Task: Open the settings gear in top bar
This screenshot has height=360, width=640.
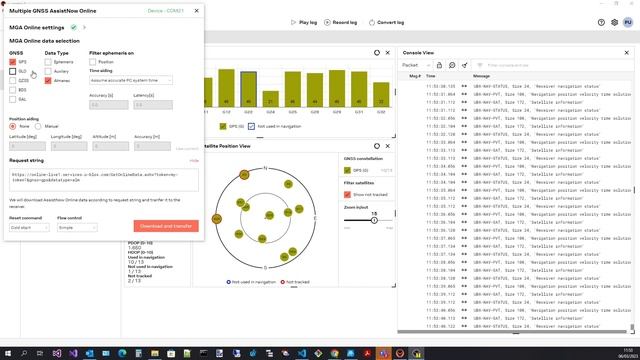Action: tap(614, 22)
